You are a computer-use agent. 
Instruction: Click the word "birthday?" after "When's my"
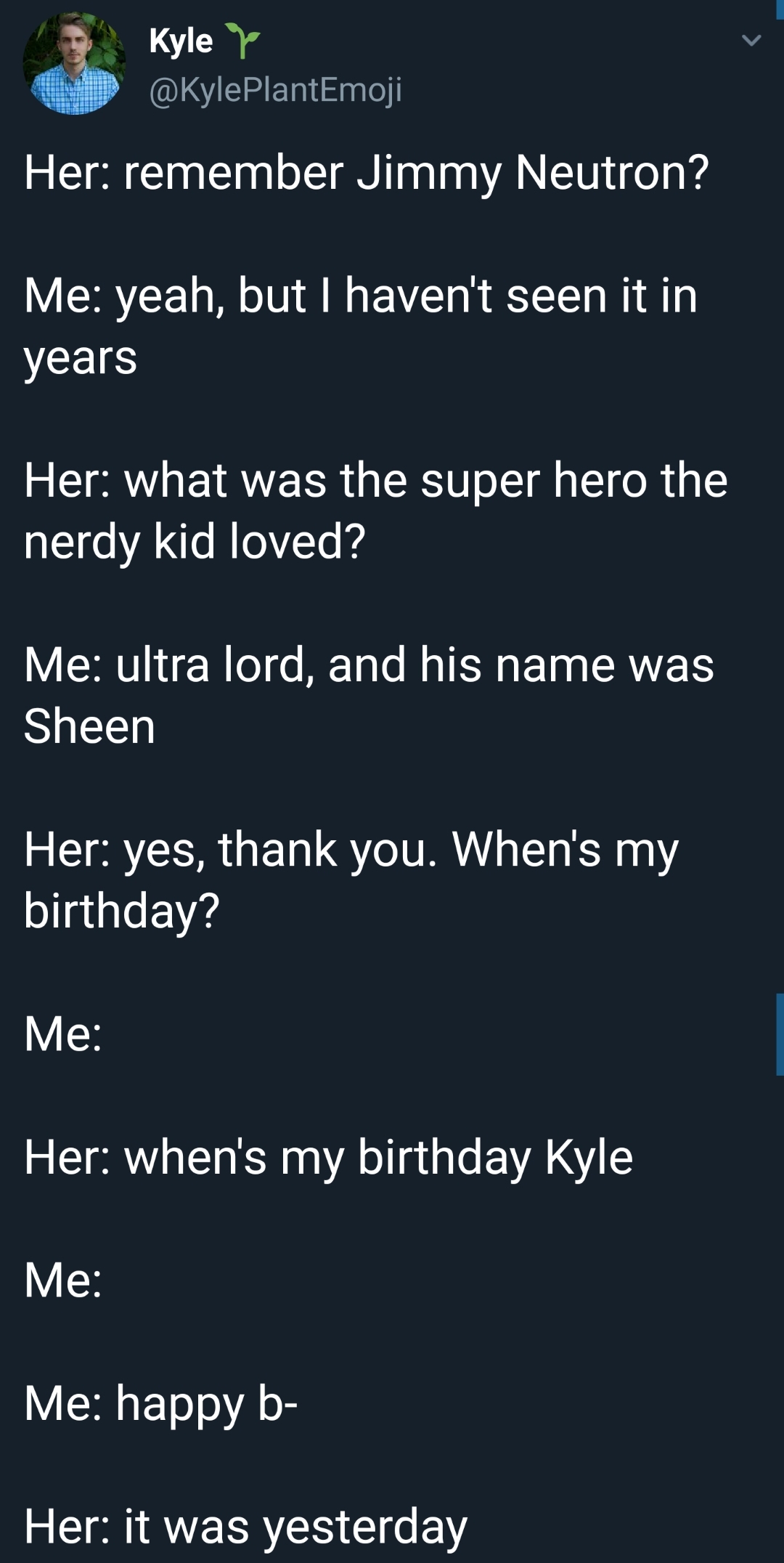point(121,911)
